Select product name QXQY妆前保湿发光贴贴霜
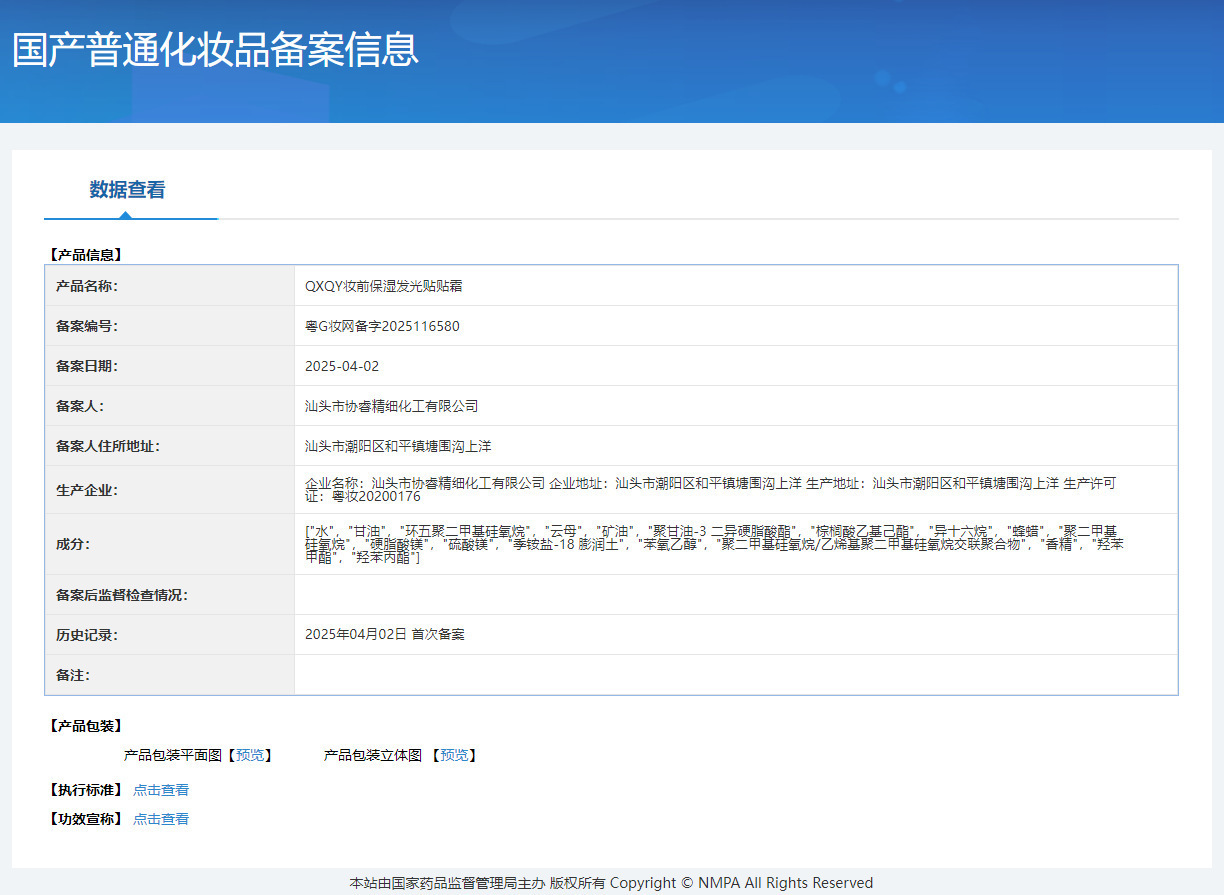1224x895 pixels. click(x=384, y=286)
